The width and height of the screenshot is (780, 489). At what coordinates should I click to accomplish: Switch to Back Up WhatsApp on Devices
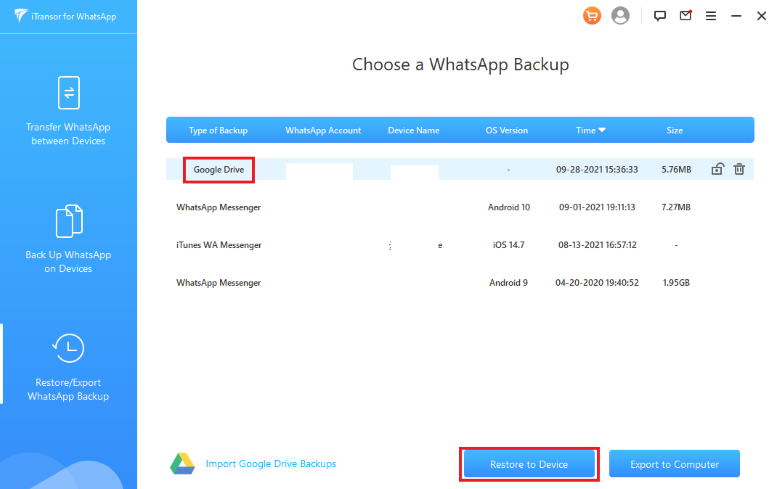[69, 238]
